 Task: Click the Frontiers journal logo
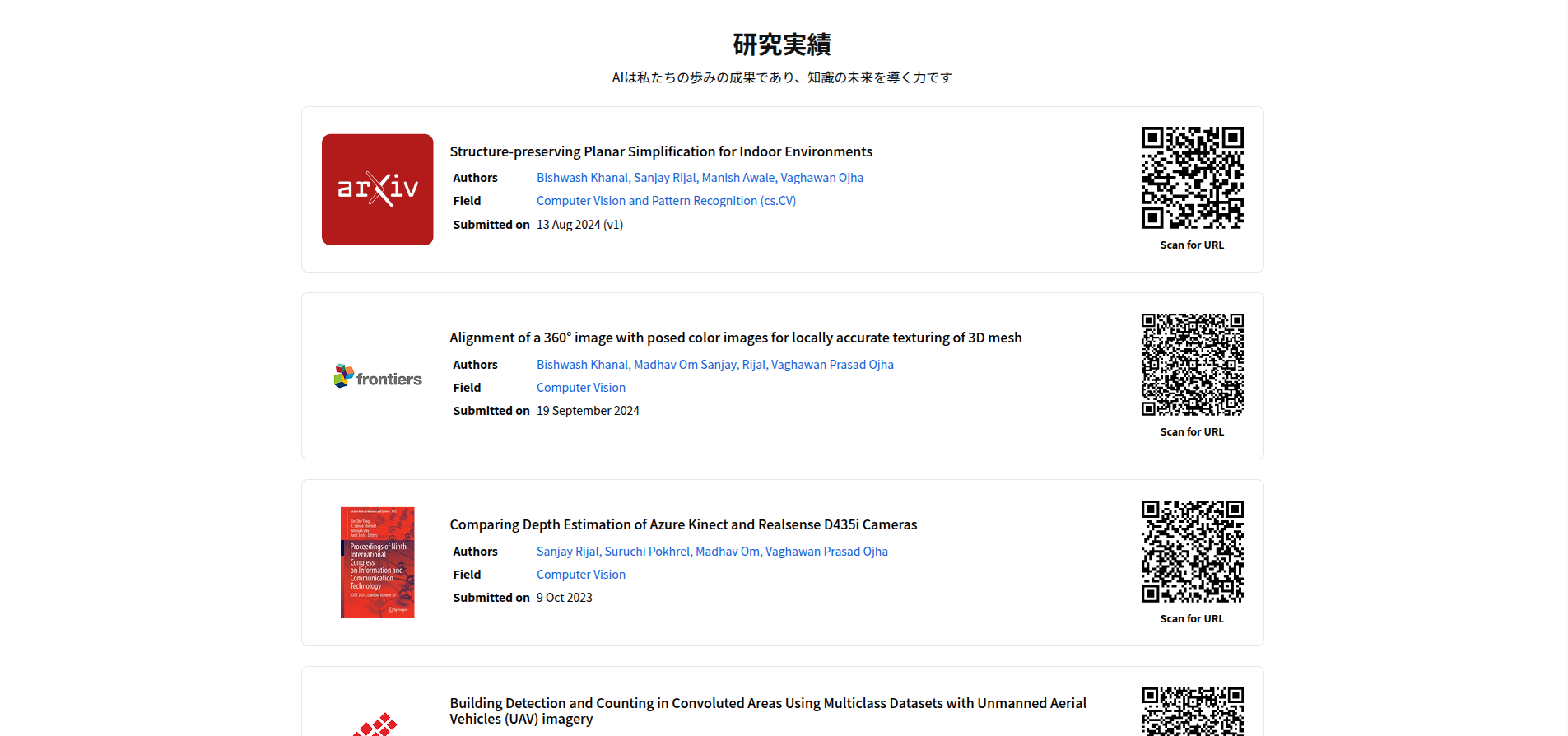[x=378, y=377]
